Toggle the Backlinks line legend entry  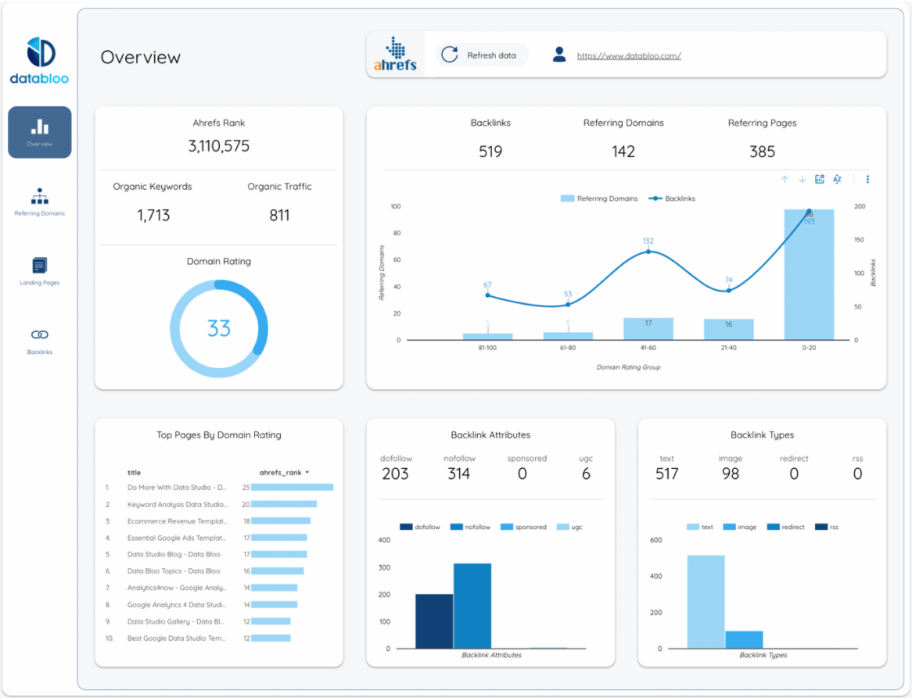(672, 198)
